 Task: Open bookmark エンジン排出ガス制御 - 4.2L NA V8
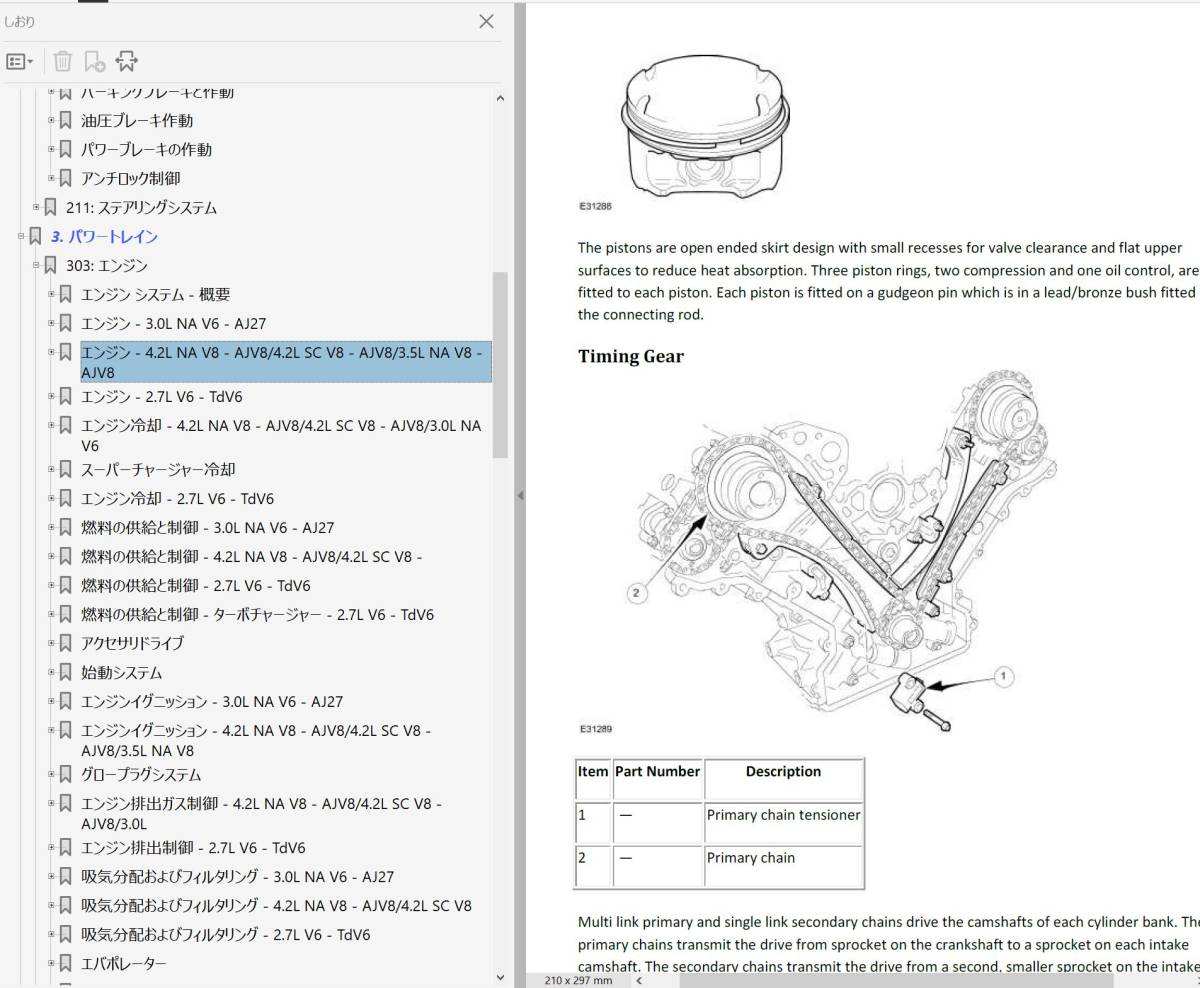click(x=261, y=813)
